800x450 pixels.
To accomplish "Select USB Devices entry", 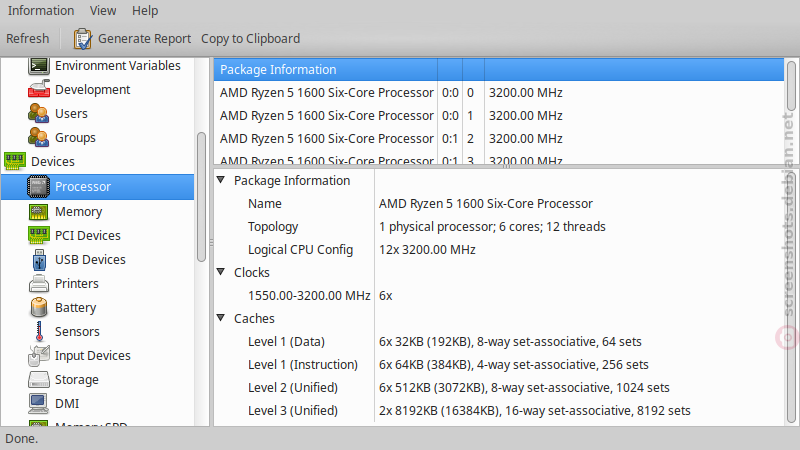I will pyautogui.click(x=90, y=260).
